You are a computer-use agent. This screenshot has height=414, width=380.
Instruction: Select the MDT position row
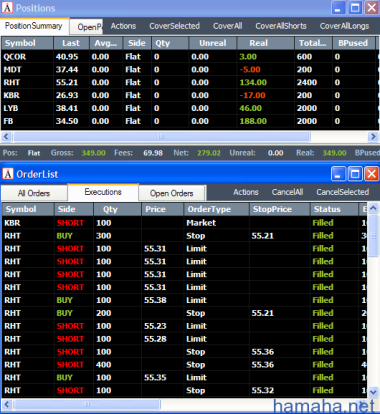pos(189,70)
